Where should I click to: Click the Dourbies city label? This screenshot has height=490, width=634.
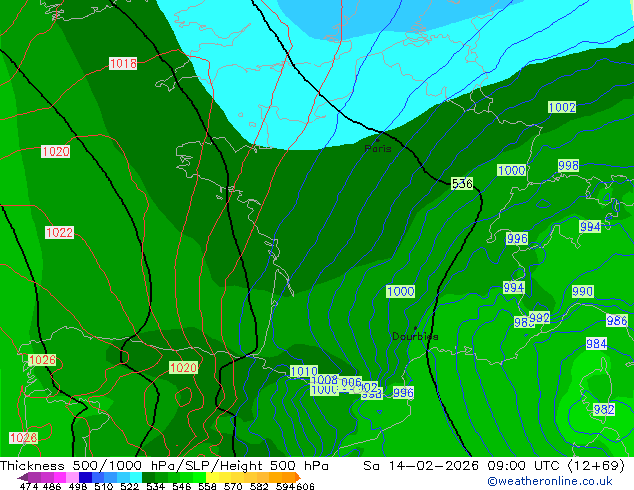[x=415, y=336]
